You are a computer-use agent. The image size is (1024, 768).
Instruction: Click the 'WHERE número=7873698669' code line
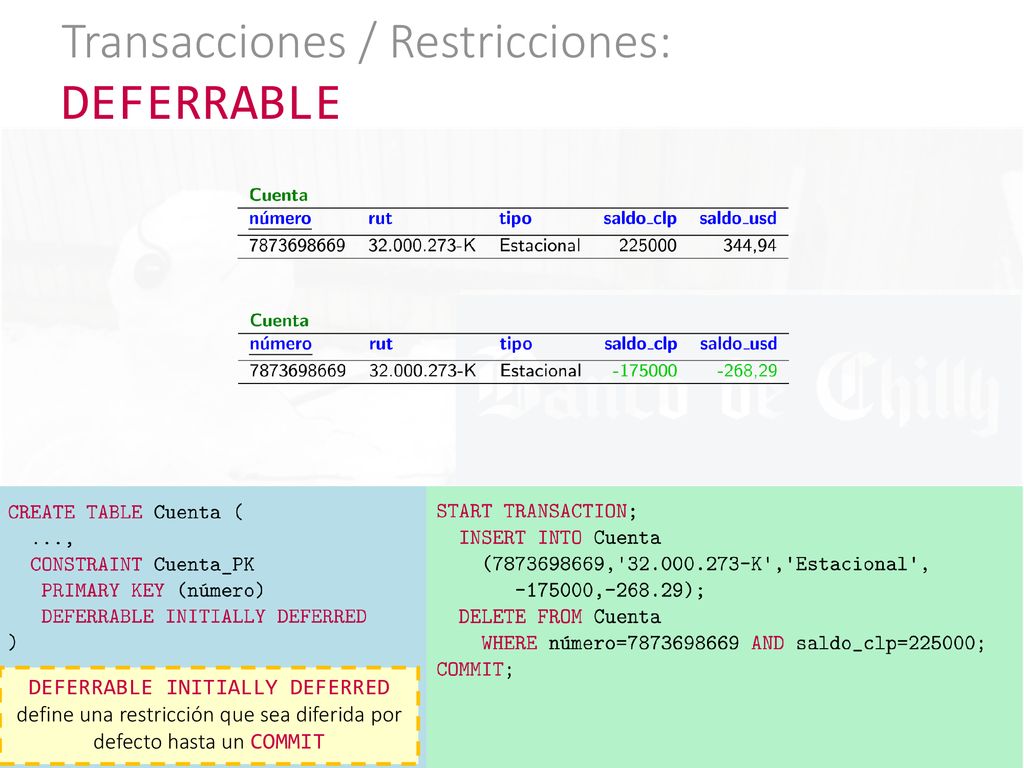coord(733,643)
